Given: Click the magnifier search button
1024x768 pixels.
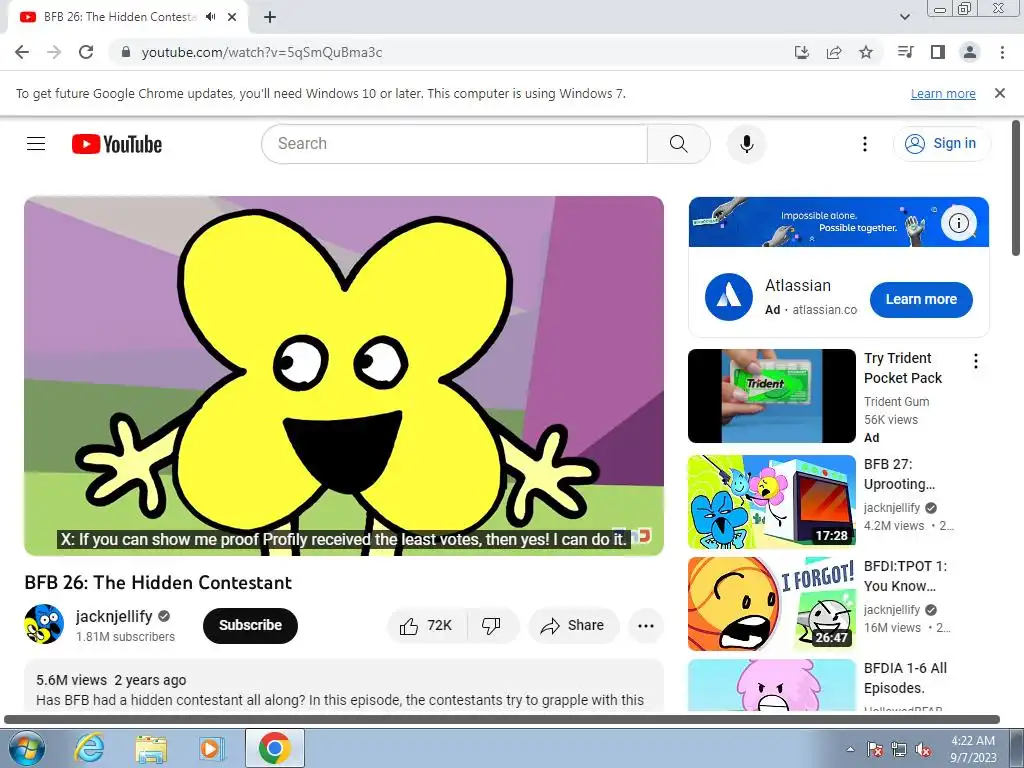Looking at the screenshot, I should (x=679, y=144).
